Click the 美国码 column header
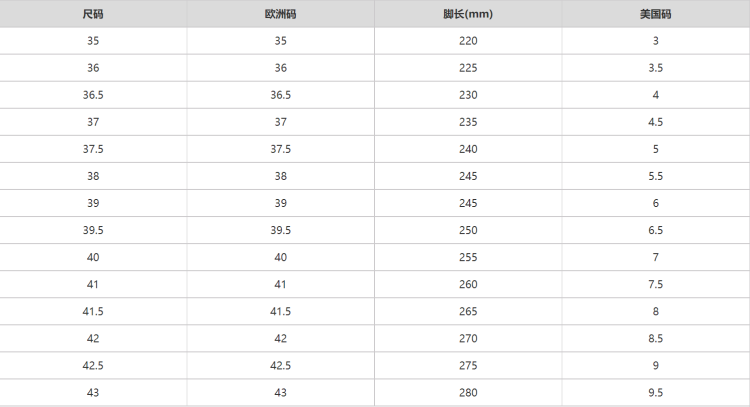Viewport: 750px width, 407px height. coord(655,15)
